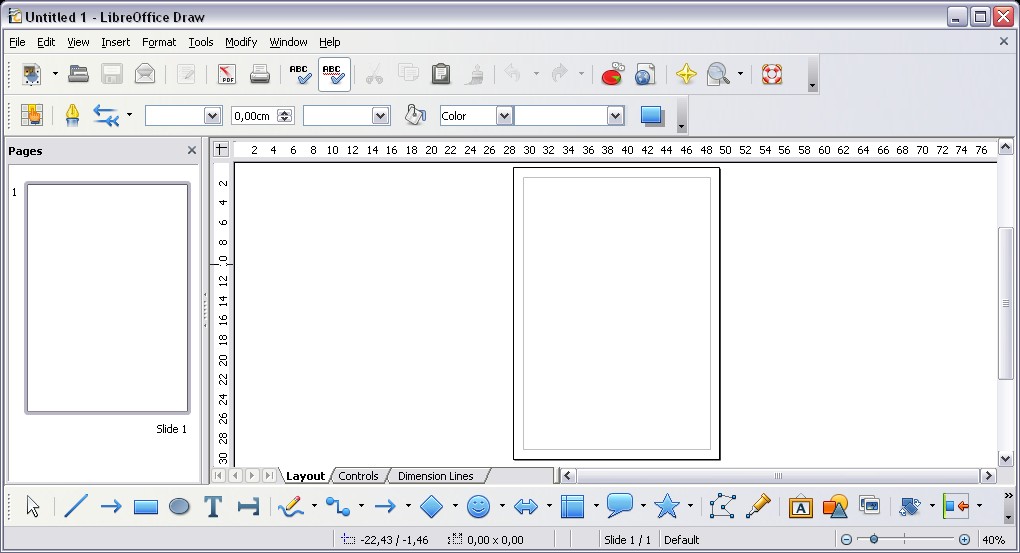Image resolution: width=1020 pixels, height=553 pixels.
Task: Select the Line Ends with Arrow tool
Action: pos(111,506)
